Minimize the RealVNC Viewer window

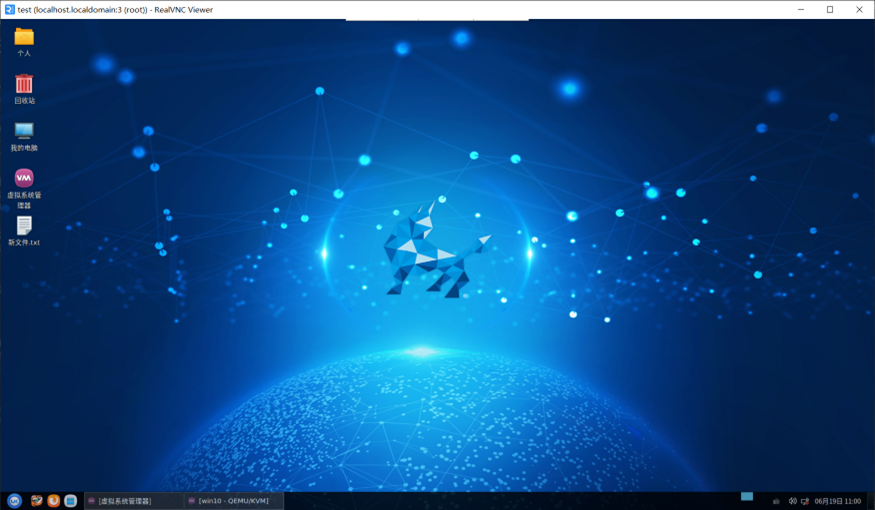(x=801, y=9)
